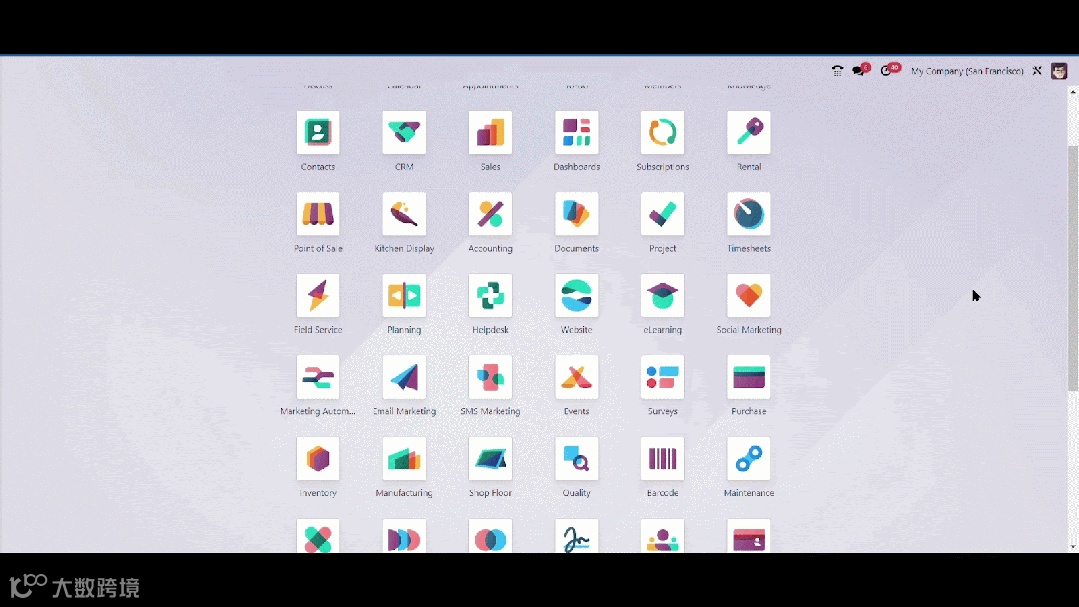Launch the SMS Marketing app

(x=490, y=377)
